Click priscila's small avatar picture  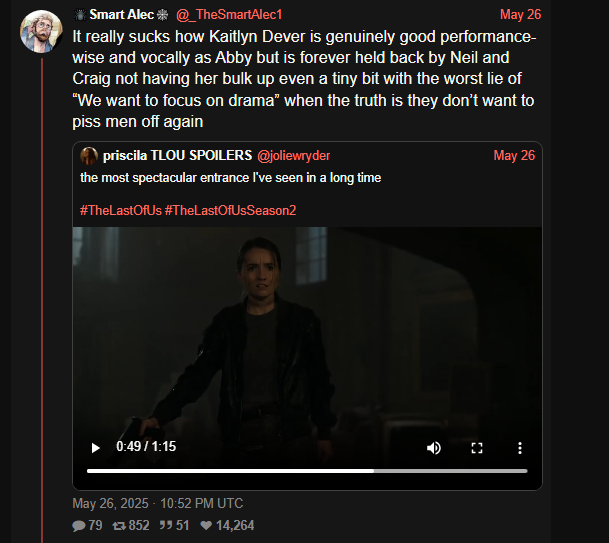(x=89, y=156)
